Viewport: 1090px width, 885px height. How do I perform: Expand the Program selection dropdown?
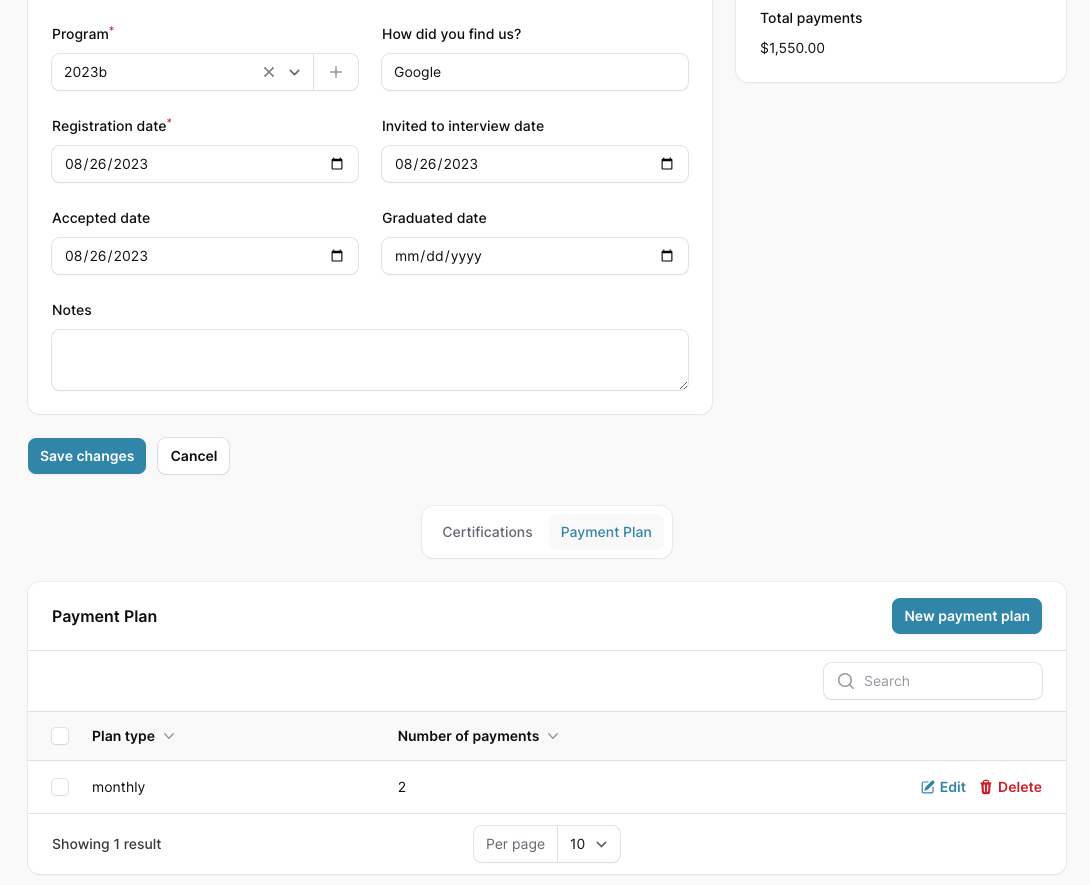pyautogui.click(x=294, y=71)
